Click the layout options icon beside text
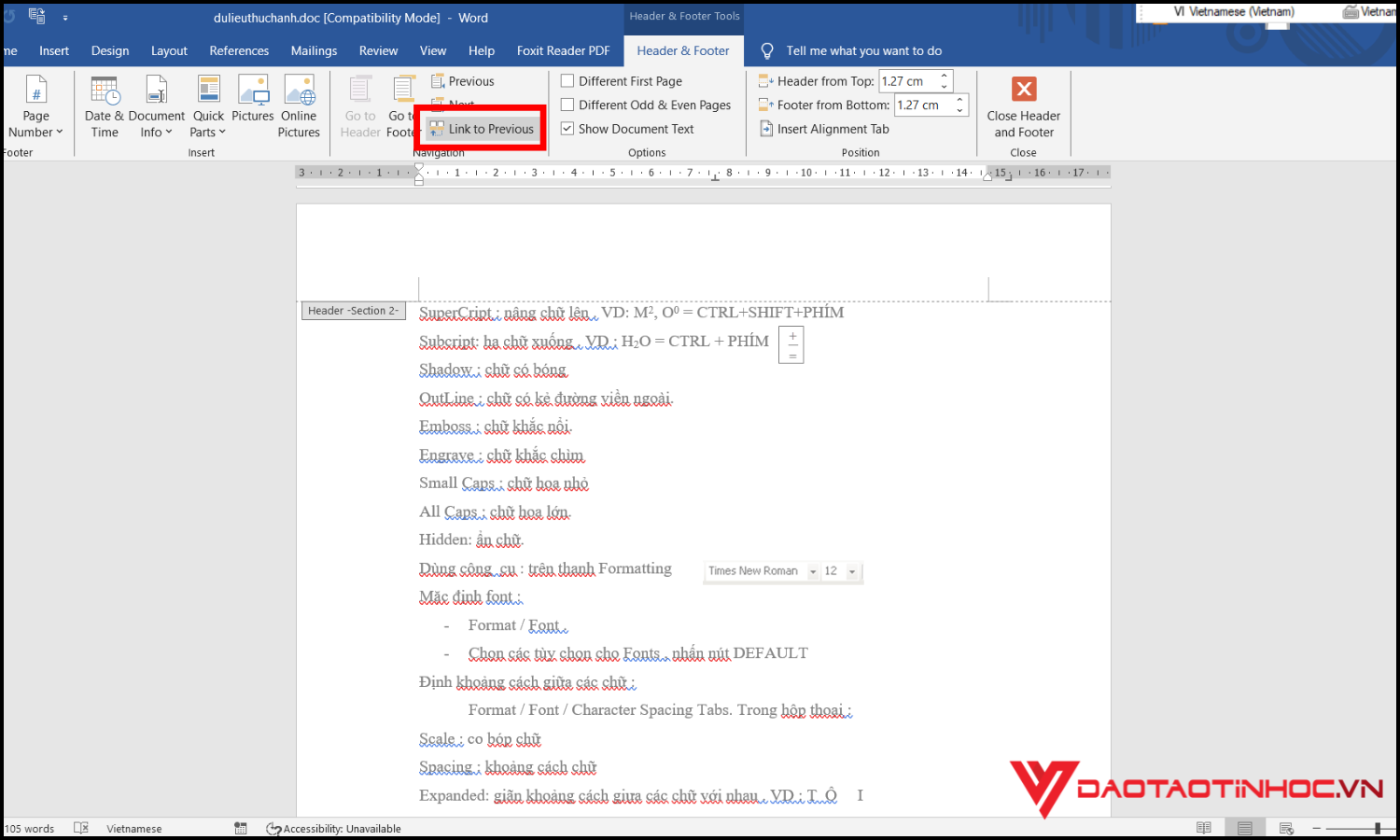Screen dimensions: 1400x840 [x=791, y=344]
